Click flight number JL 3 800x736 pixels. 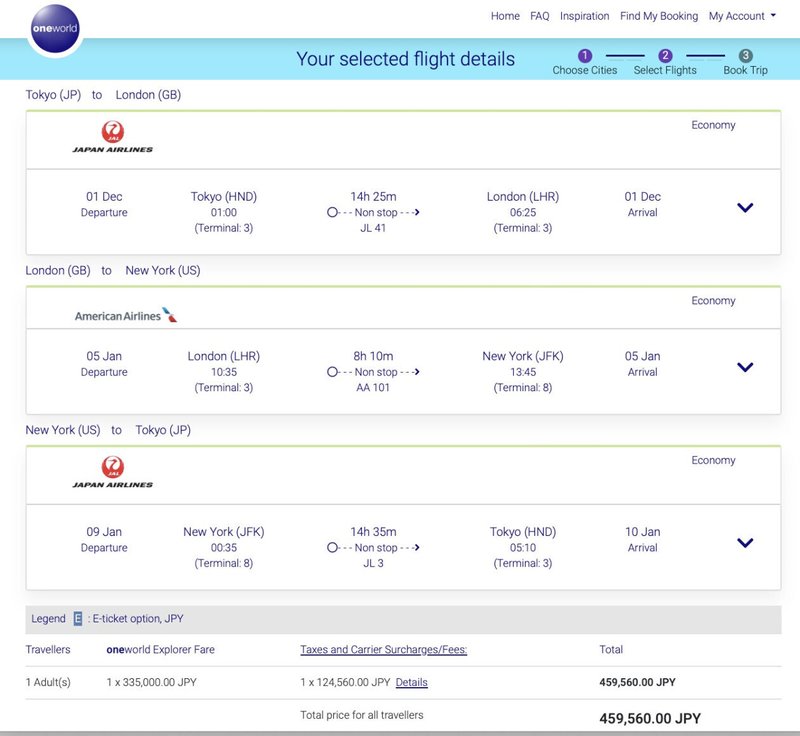click(x=373, y=563)
